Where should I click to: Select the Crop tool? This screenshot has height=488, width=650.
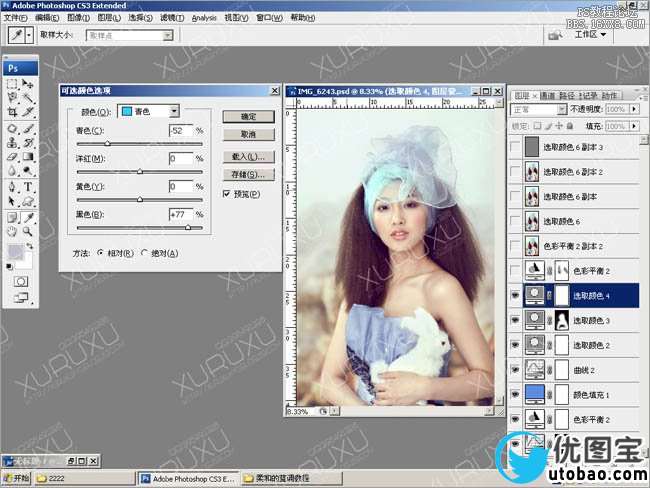pyautogui.click(x=12, y=112)
